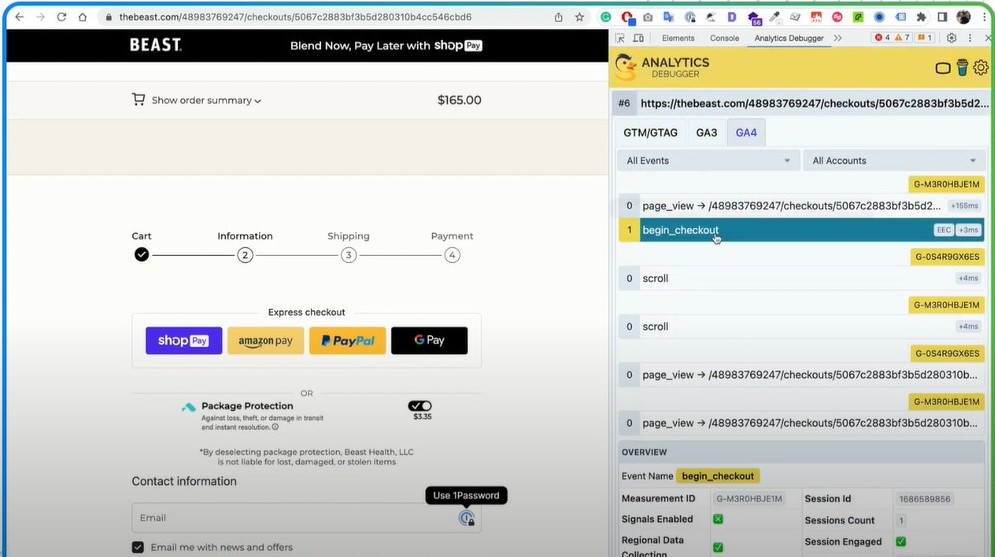Click the #6 request URL header
The height and width of the screenshot is (557, 995).
(x=801, y=103)
